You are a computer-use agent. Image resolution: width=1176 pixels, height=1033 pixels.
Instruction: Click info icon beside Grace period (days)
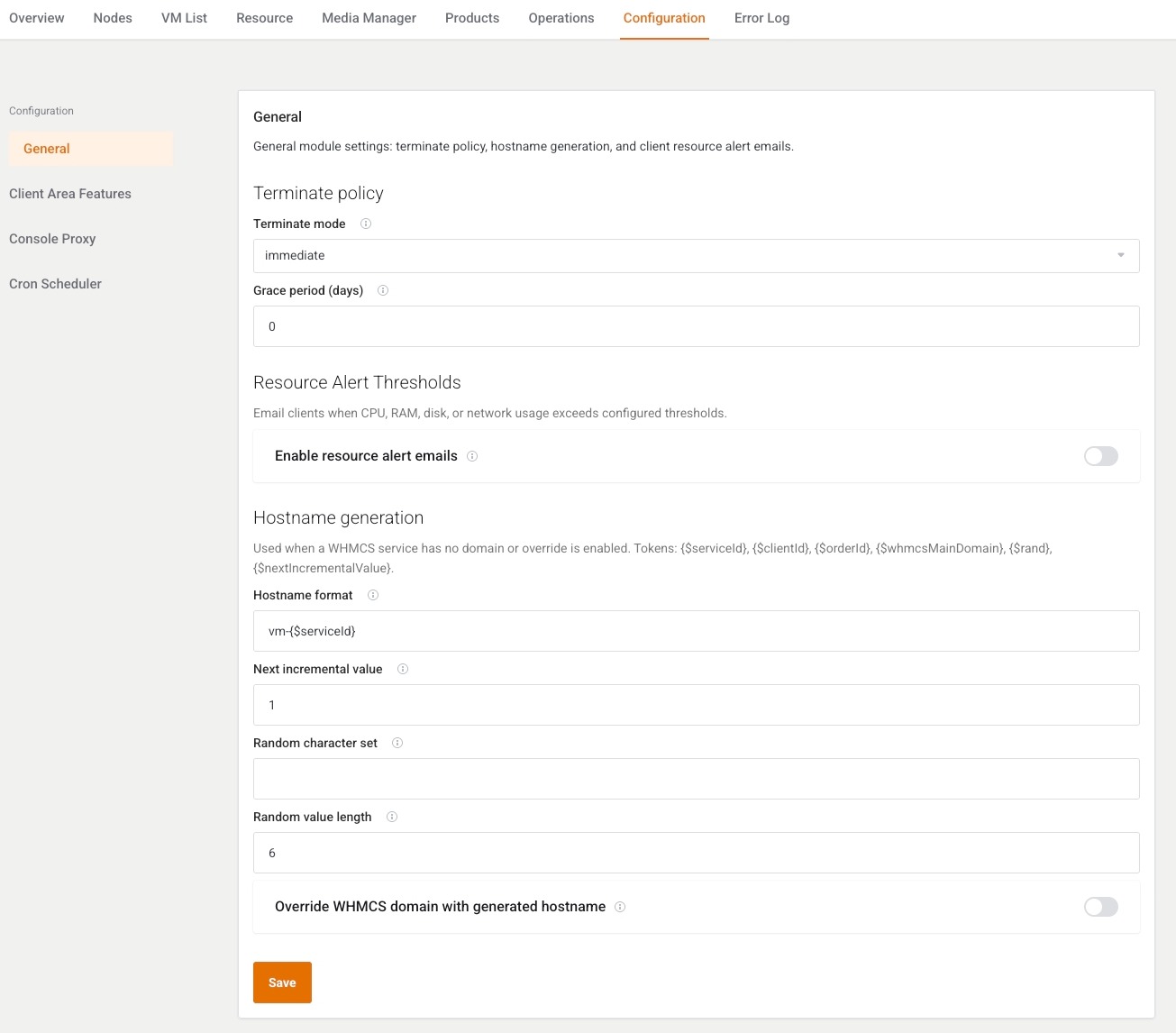[383, 290]
